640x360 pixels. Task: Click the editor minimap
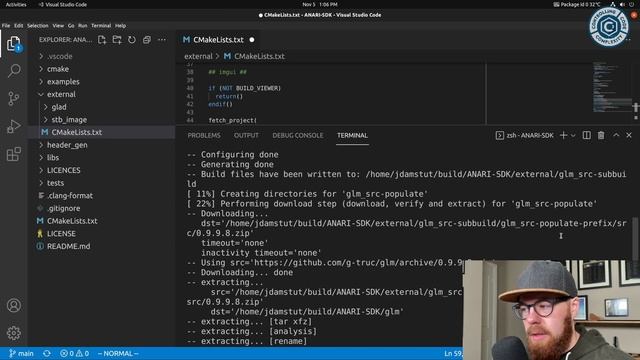[611, 87]
